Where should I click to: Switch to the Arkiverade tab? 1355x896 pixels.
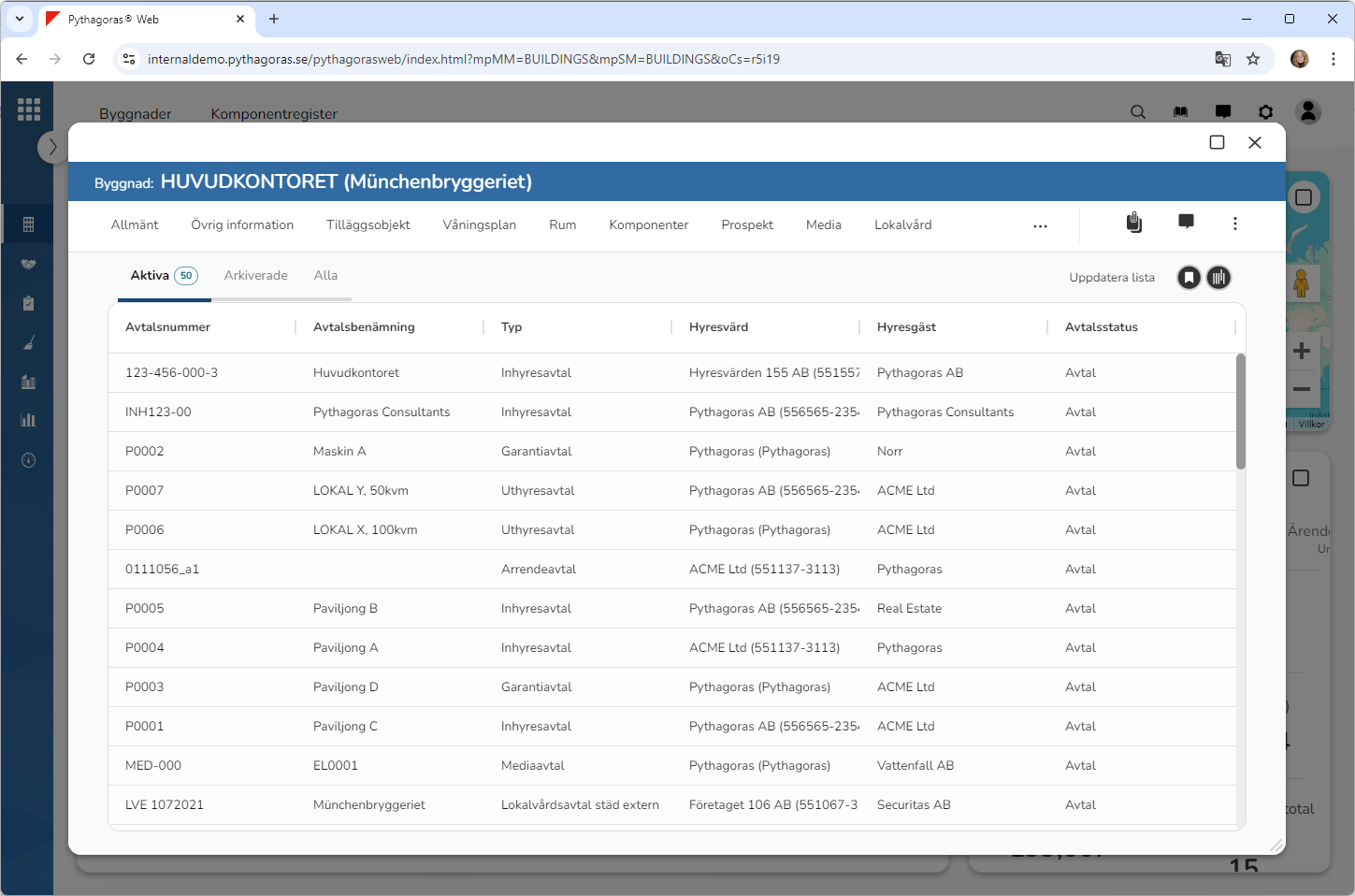coord(255,276)
